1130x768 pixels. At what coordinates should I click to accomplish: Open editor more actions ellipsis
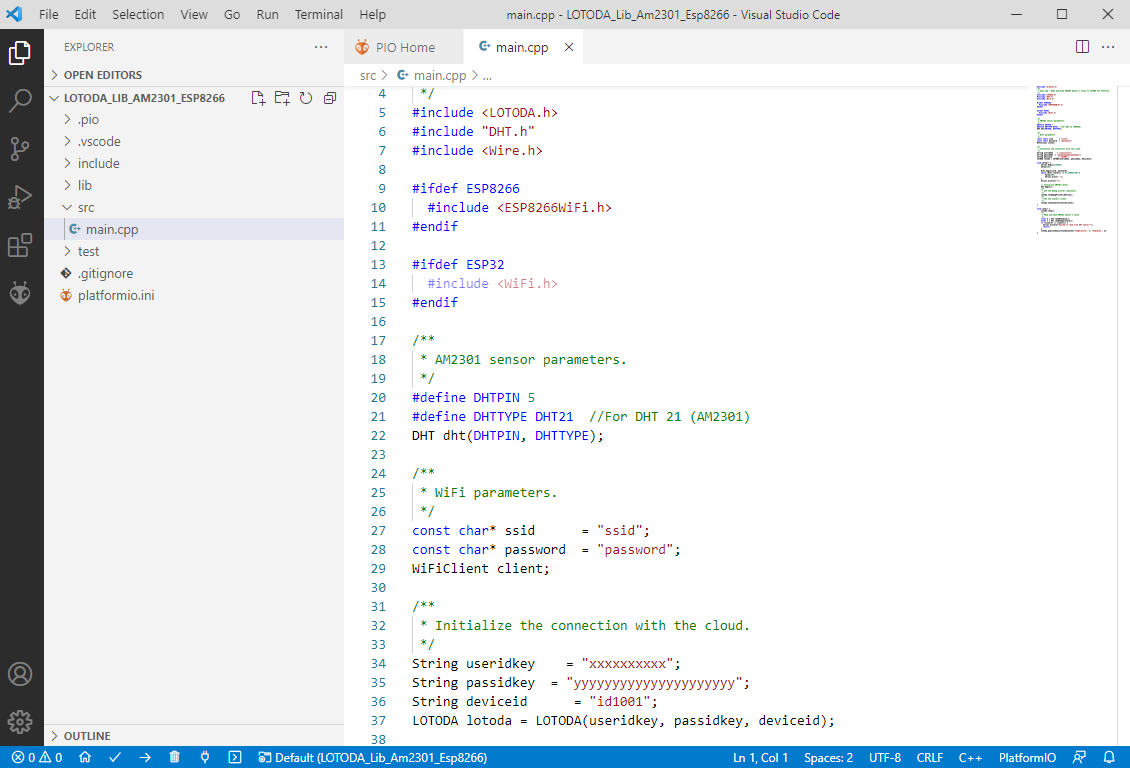pyautogui.click(x=1108, y=47)
